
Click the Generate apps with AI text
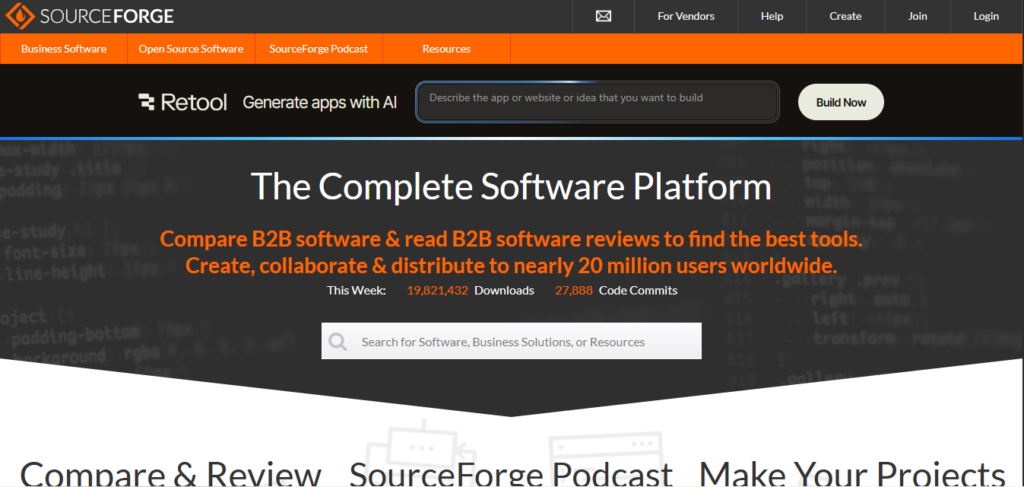tap(320, 102)
